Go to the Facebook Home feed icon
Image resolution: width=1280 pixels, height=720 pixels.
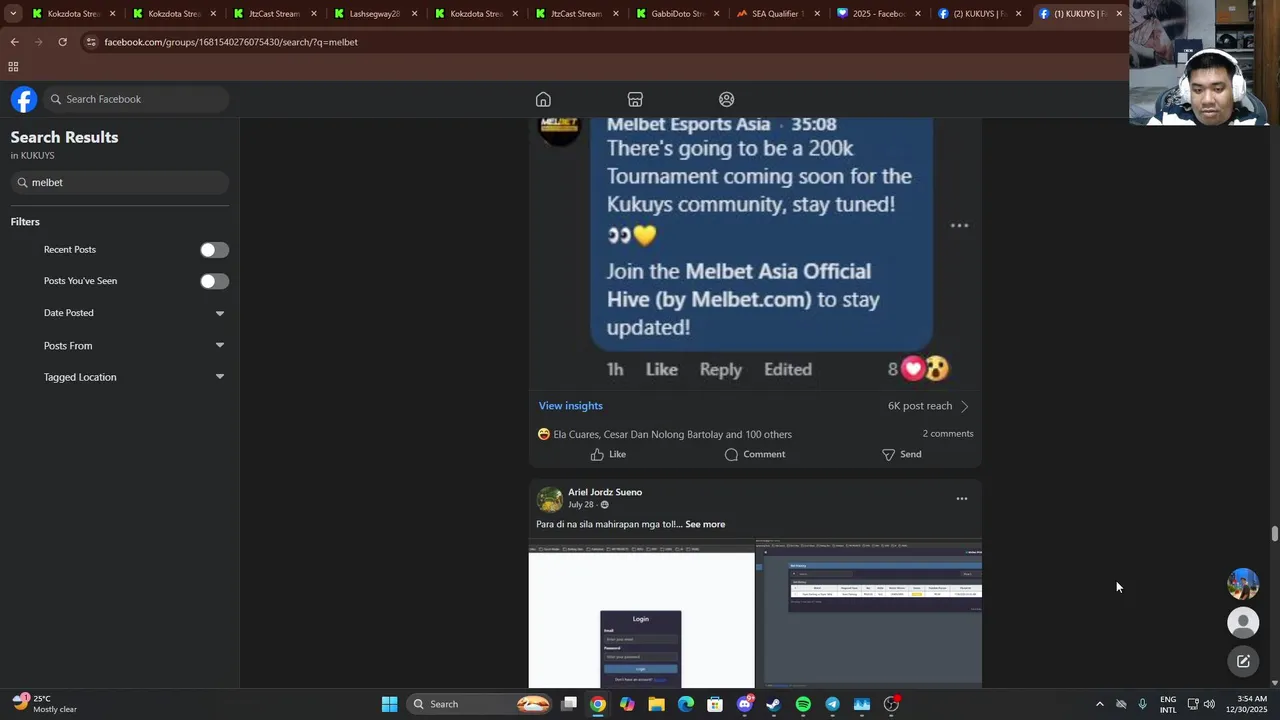coord(543,99)
